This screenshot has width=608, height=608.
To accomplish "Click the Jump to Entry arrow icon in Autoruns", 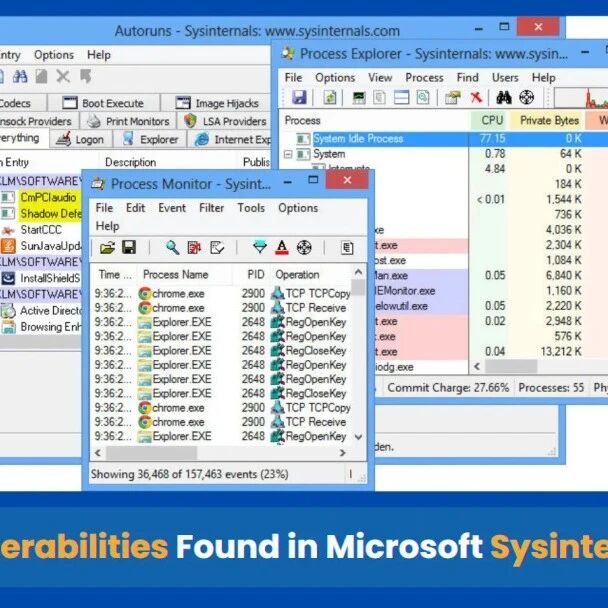I will (x=86, y=76).
